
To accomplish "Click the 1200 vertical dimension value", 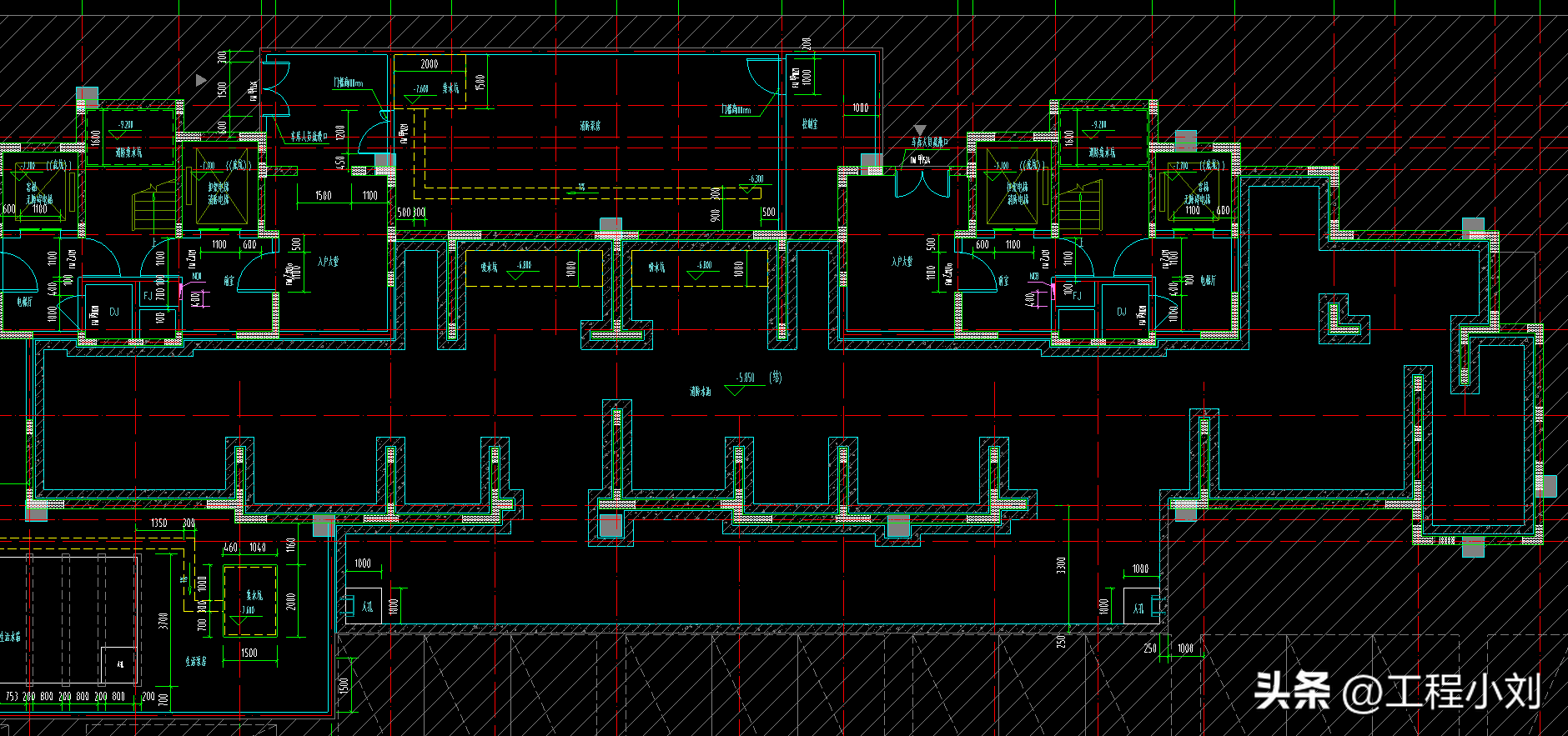I will [x=340, y=132].
